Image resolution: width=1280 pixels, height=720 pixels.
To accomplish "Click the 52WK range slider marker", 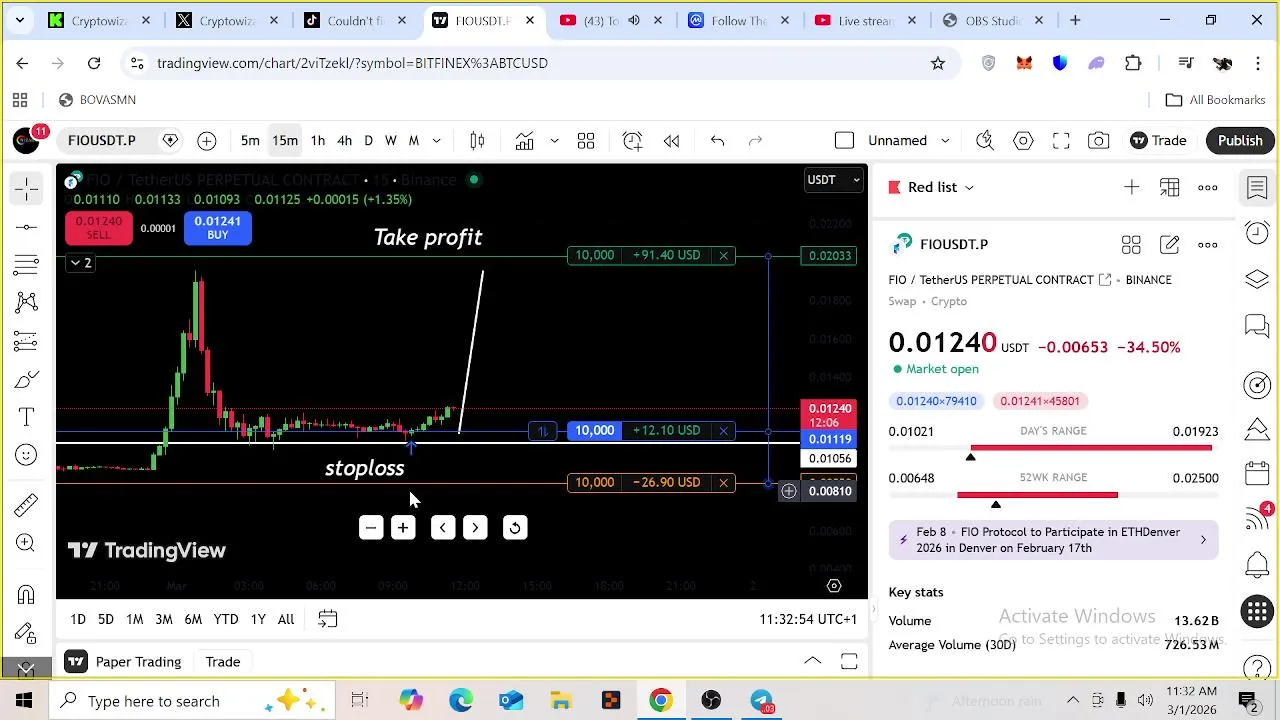I will [996, 504].
